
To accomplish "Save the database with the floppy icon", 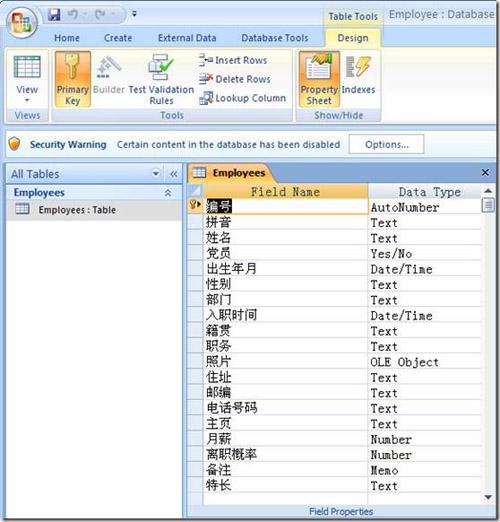I will [54, 14].
